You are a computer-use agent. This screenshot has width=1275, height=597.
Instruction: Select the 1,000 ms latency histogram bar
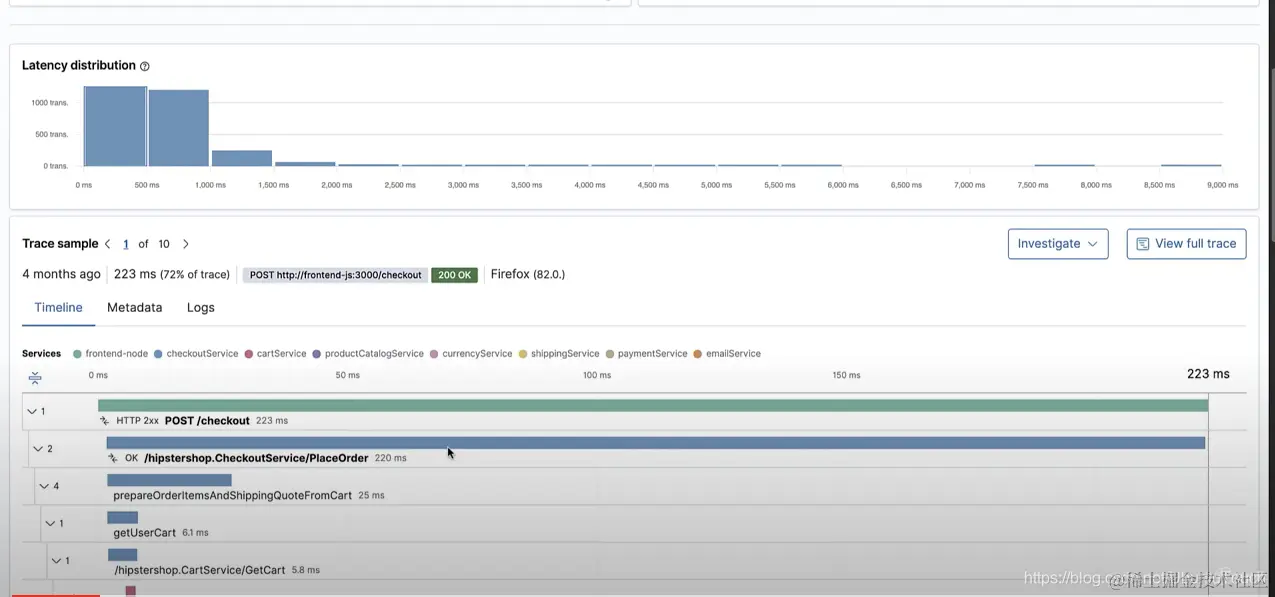242,158
